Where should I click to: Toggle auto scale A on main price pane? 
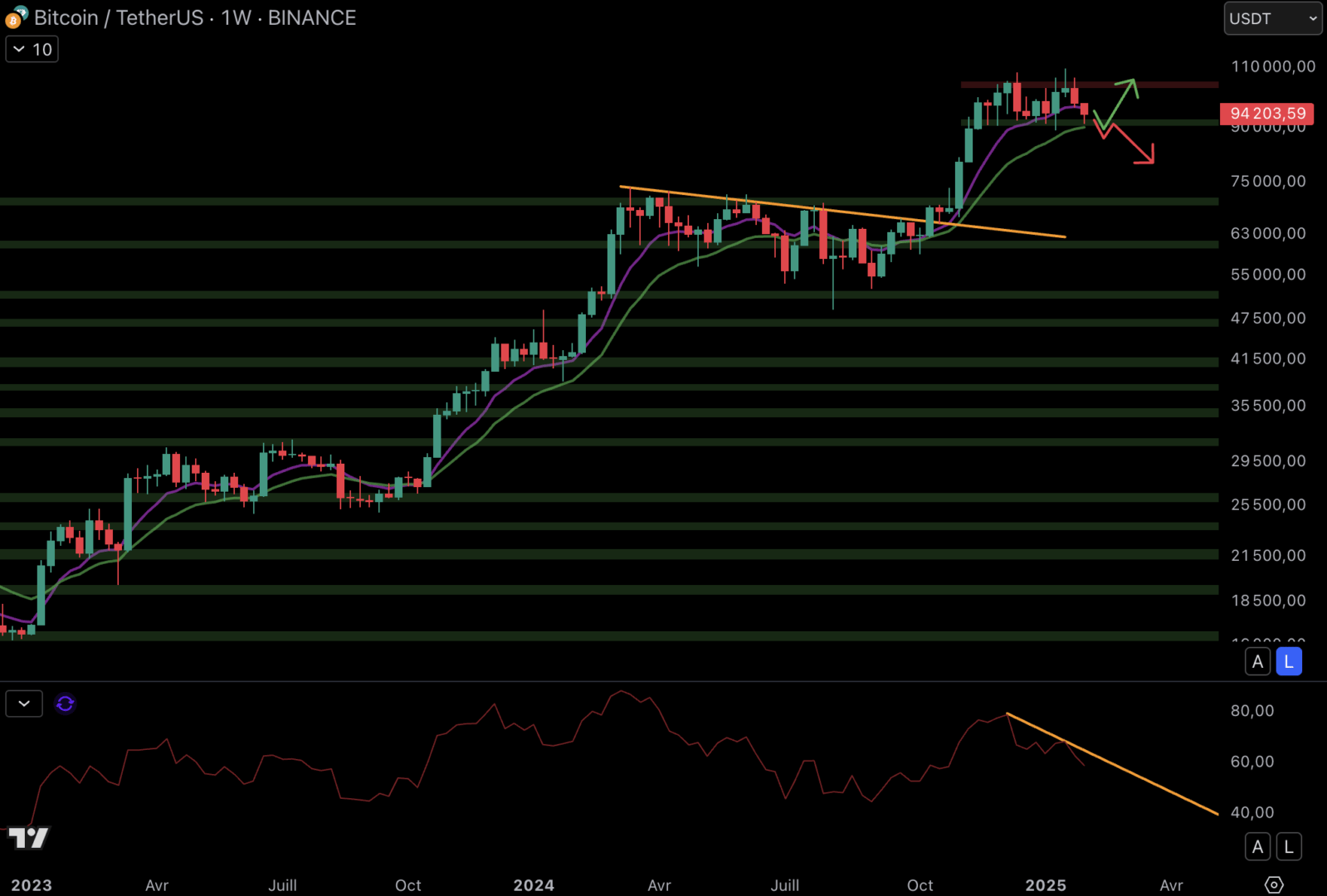pyautogui.click(x=1257, y=661)
